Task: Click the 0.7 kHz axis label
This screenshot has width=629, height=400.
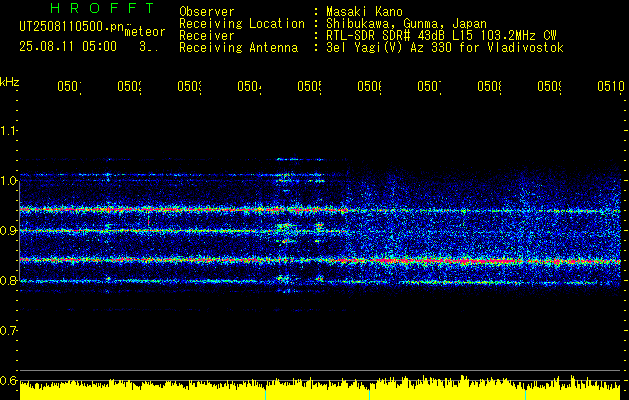Action: (x=8, y=331)
